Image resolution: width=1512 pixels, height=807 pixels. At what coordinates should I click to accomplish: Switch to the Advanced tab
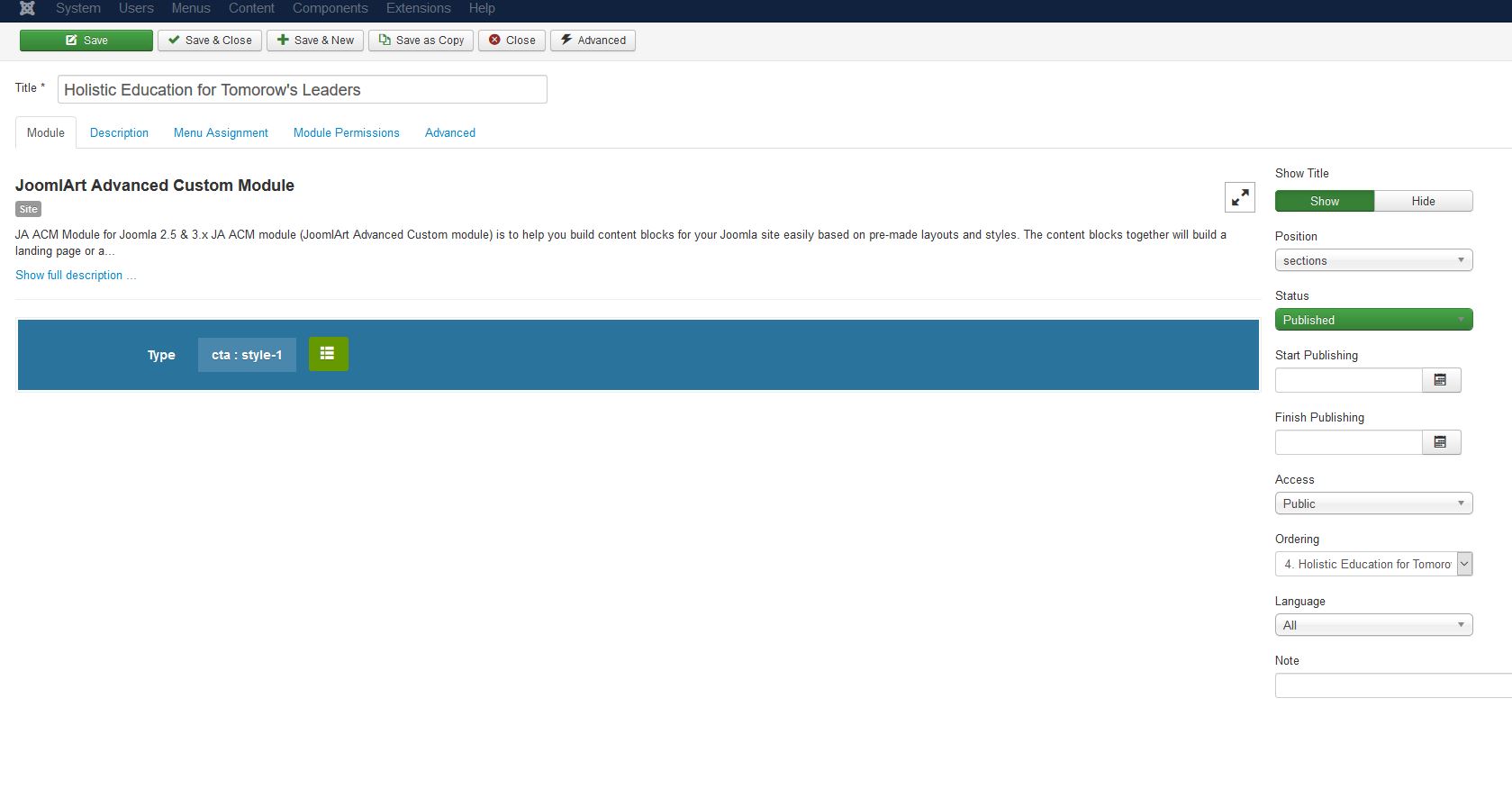pyautogui.click(x=450, y=132)
